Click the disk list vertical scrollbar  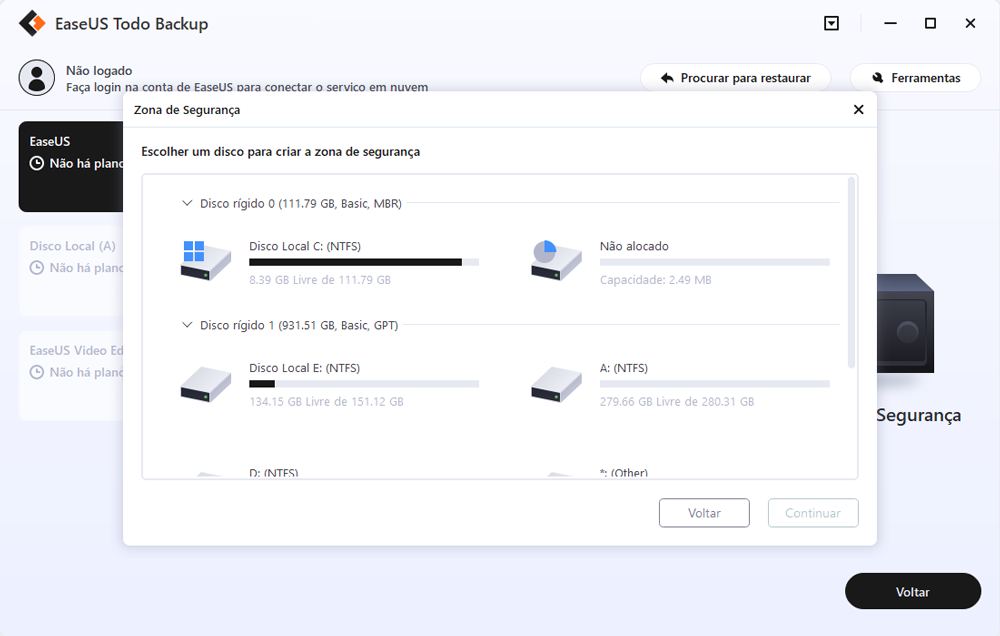(851, 272)
